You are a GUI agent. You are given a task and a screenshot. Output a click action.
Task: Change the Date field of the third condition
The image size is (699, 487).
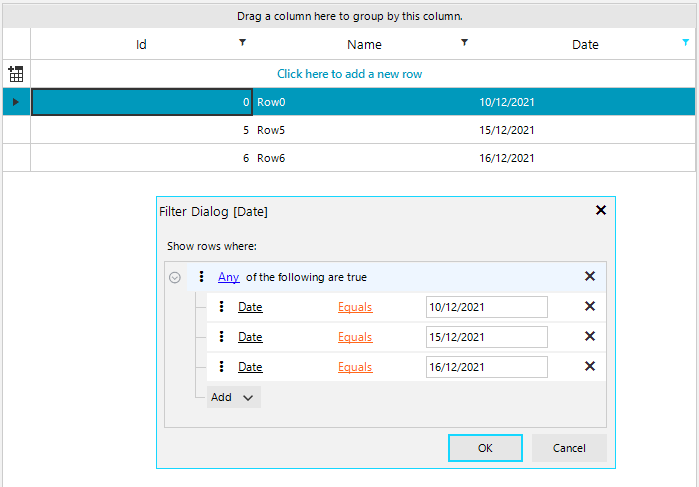coord(250,367)
